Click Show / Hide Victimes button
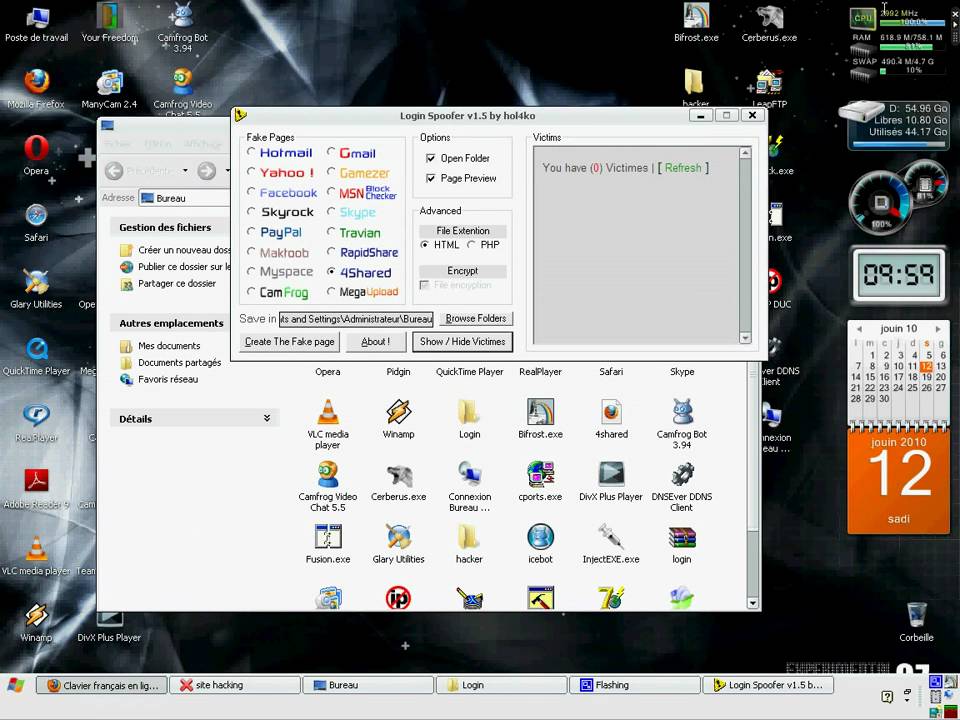960x720 pixels. (x=462, y=342)
